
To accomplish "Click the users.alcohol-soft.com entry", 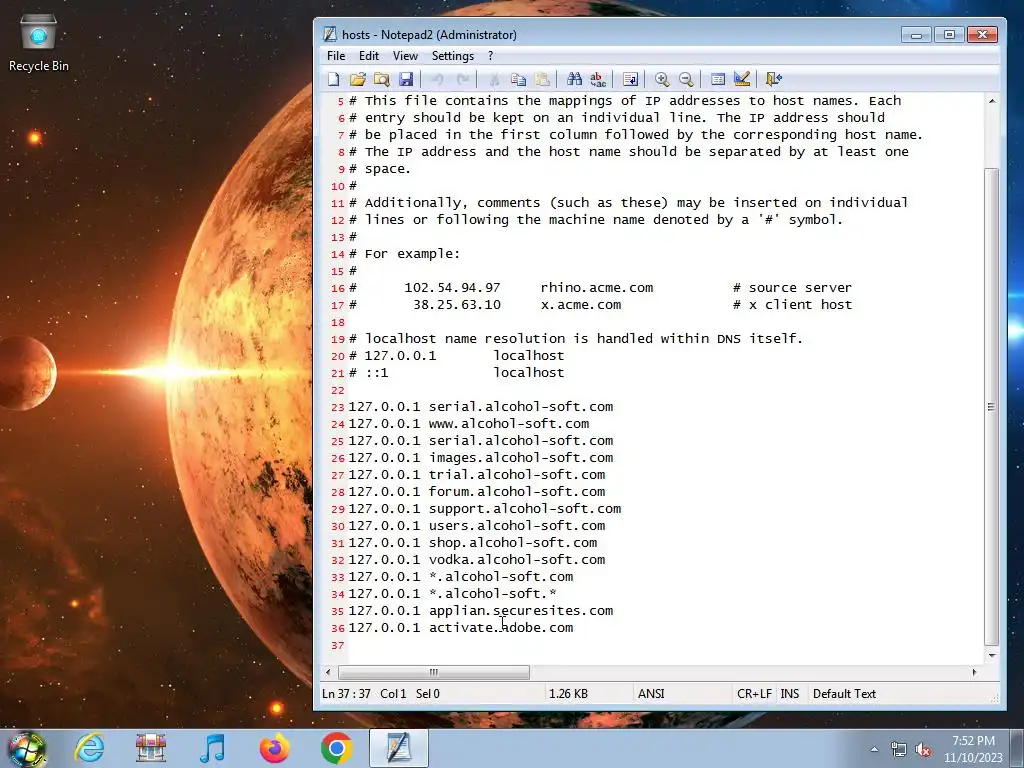I will [x=517, y=526].
